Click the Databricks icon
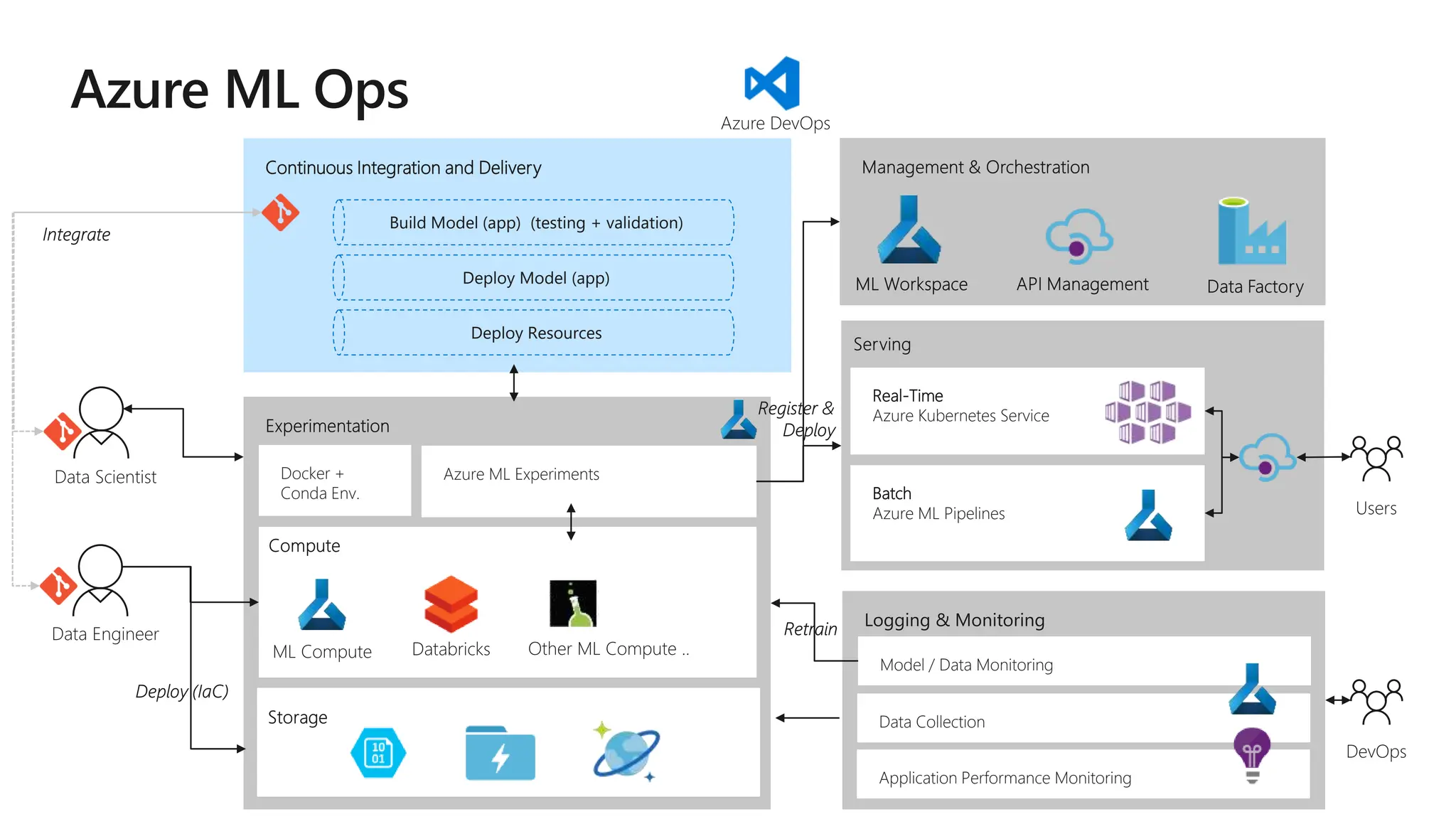Screen dimensions: 1456x819 [x=451, y=604]
